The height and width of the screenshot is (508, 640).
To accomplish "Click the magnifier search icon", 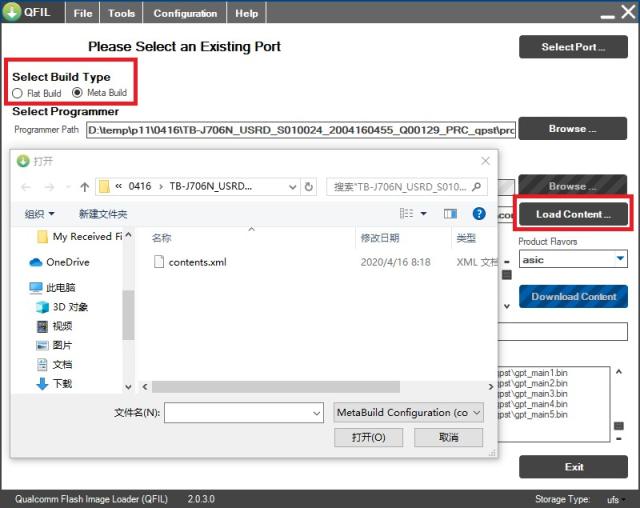I will click(x=476, y=187).
